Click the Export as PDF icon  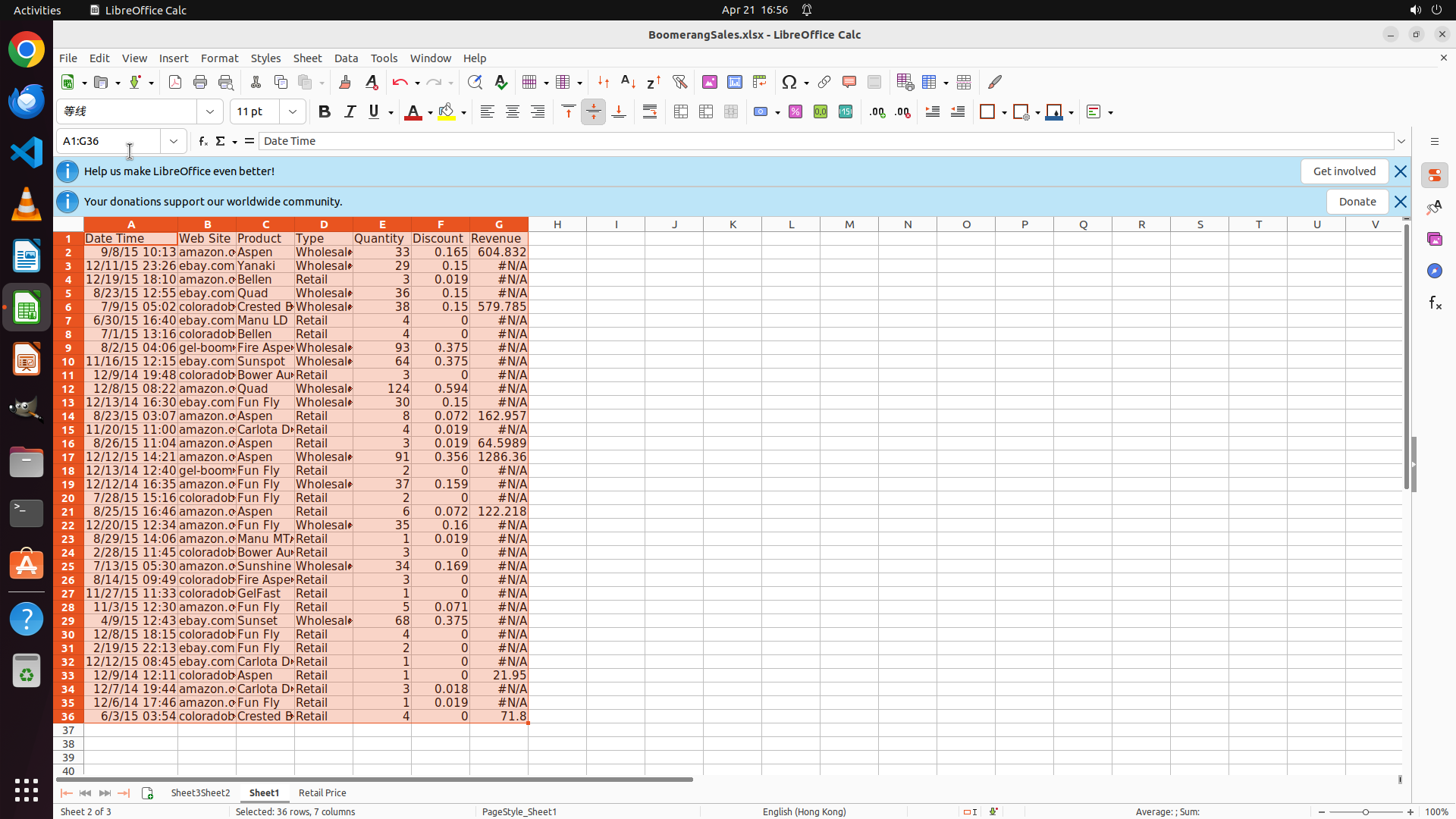pos(175,82)
